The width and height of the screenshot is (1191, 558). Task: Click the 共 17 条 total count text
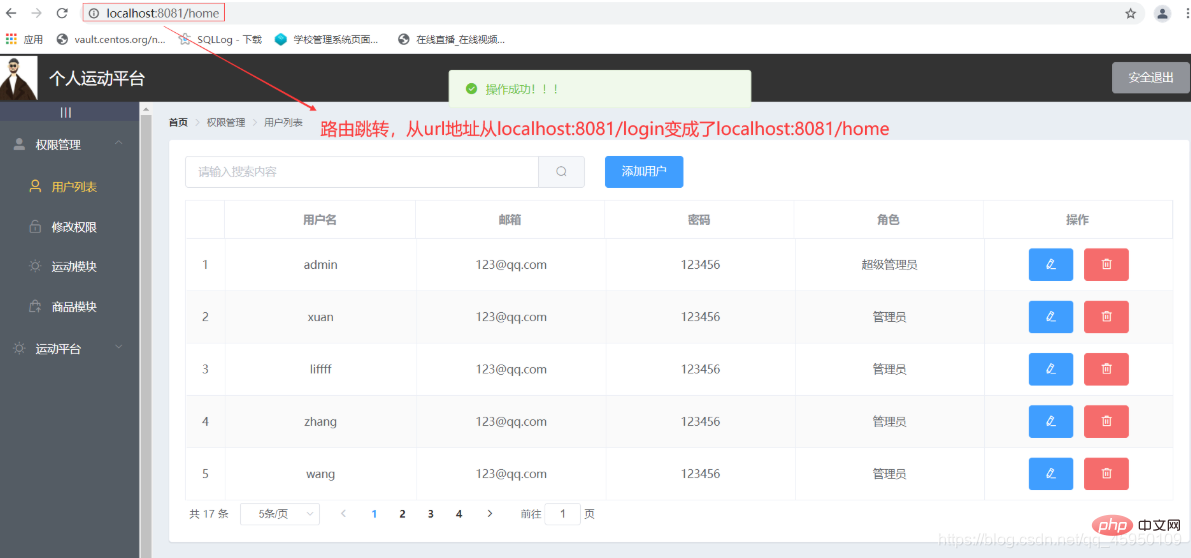pos(209,514)
